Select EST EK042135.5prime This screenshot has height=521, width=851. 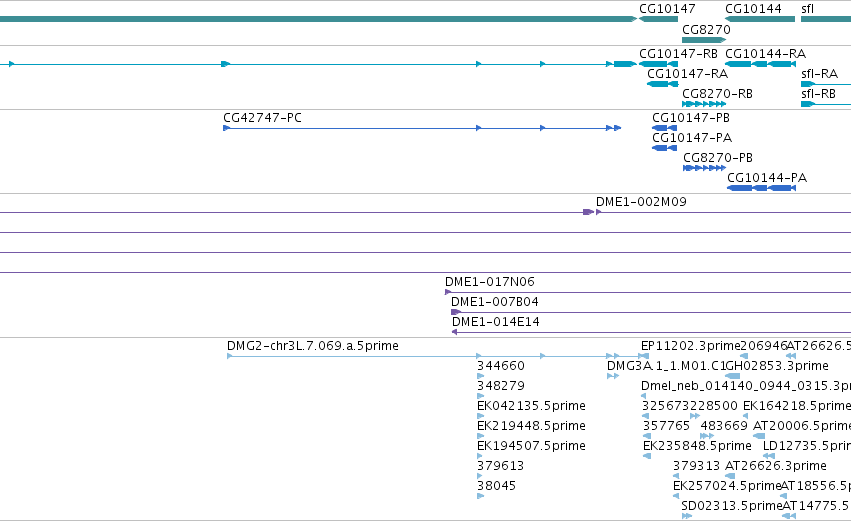(531, 406)
